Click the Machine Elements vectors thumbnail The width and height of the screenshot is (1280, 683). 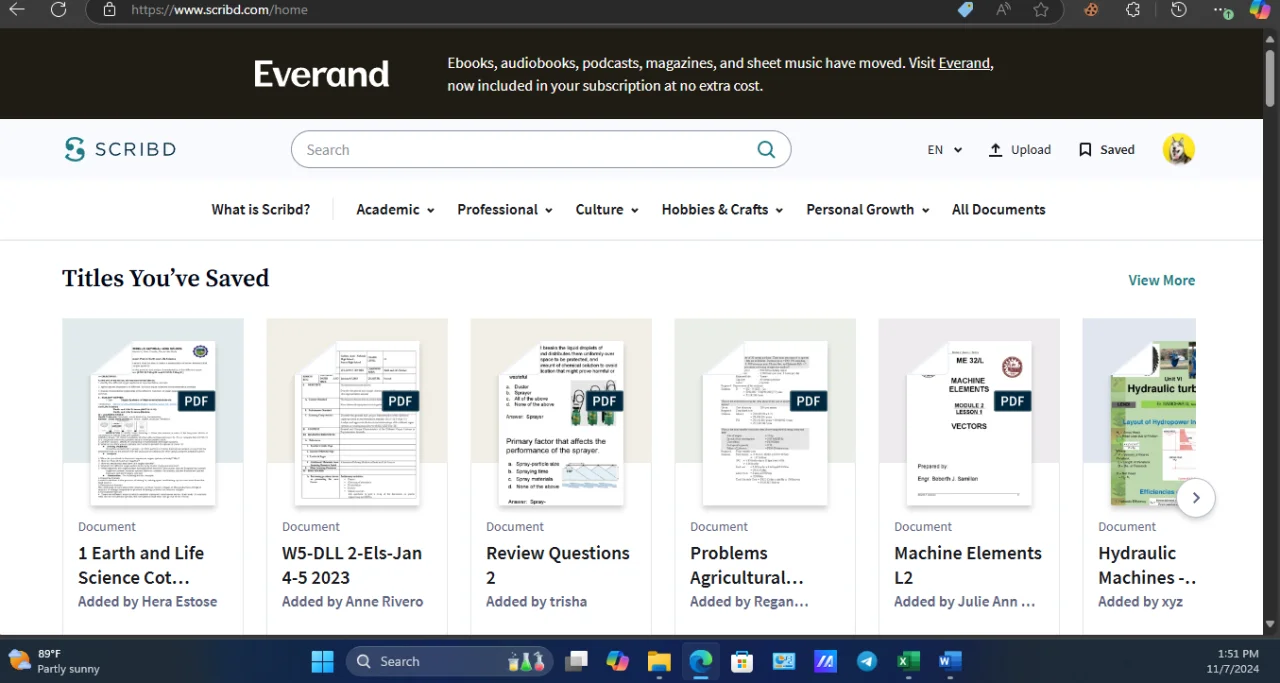(x=969, y=422)
